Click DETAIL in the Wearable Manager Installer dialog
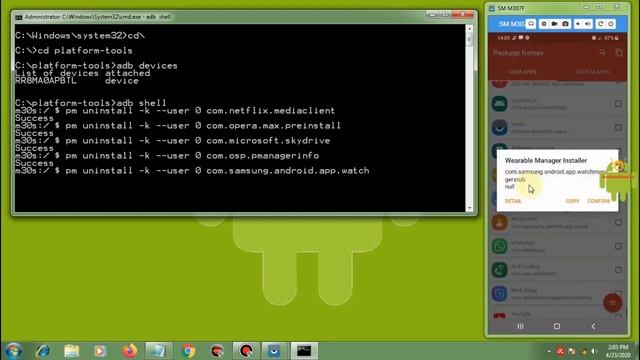640x360 pixels. pyautogui.click(x=513, y=201)
